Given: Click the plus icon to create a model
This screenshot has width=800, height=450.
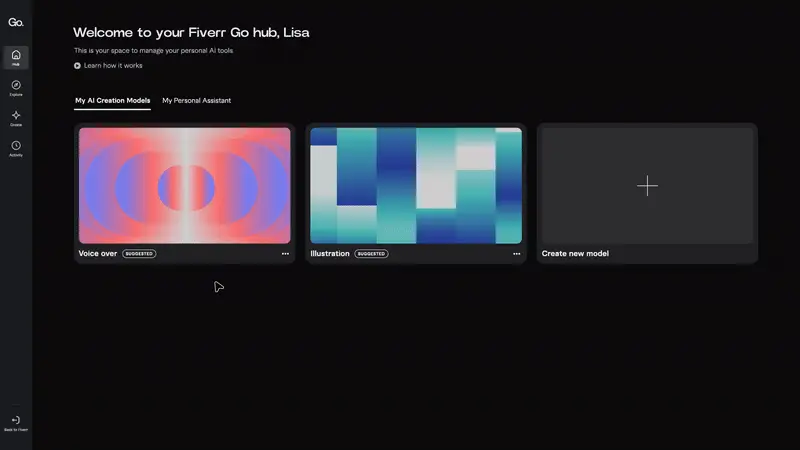Looking at the screenshot, I should tap(647, 186).
